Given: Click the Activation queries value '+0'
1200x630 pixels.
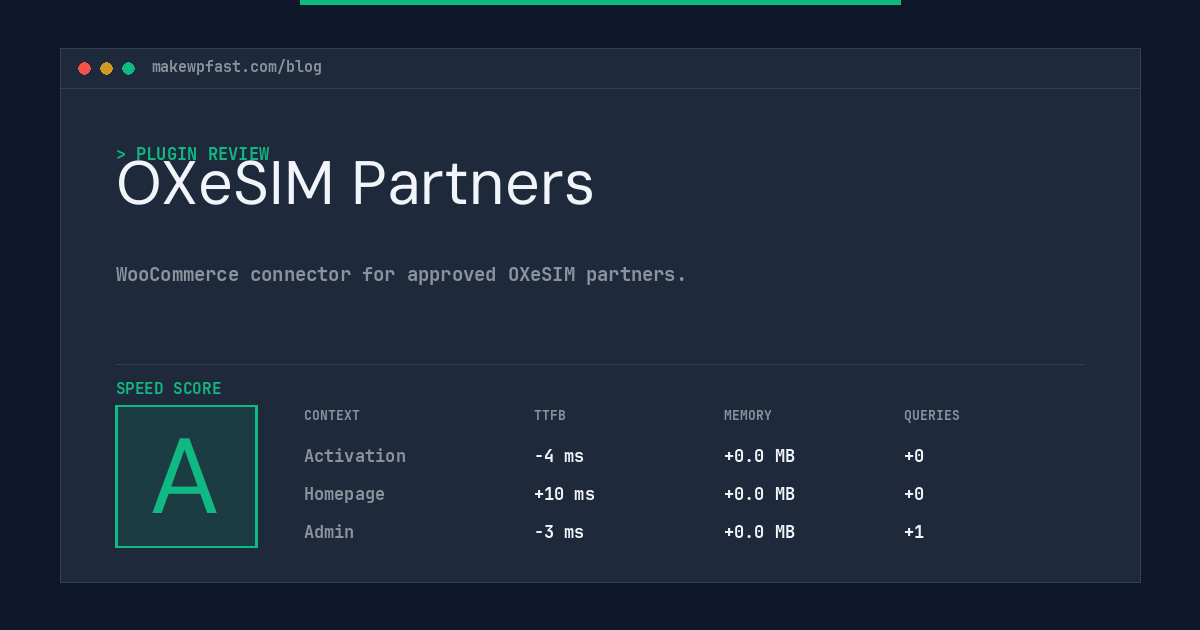Looking at the screenshot, I should (914, 456).
